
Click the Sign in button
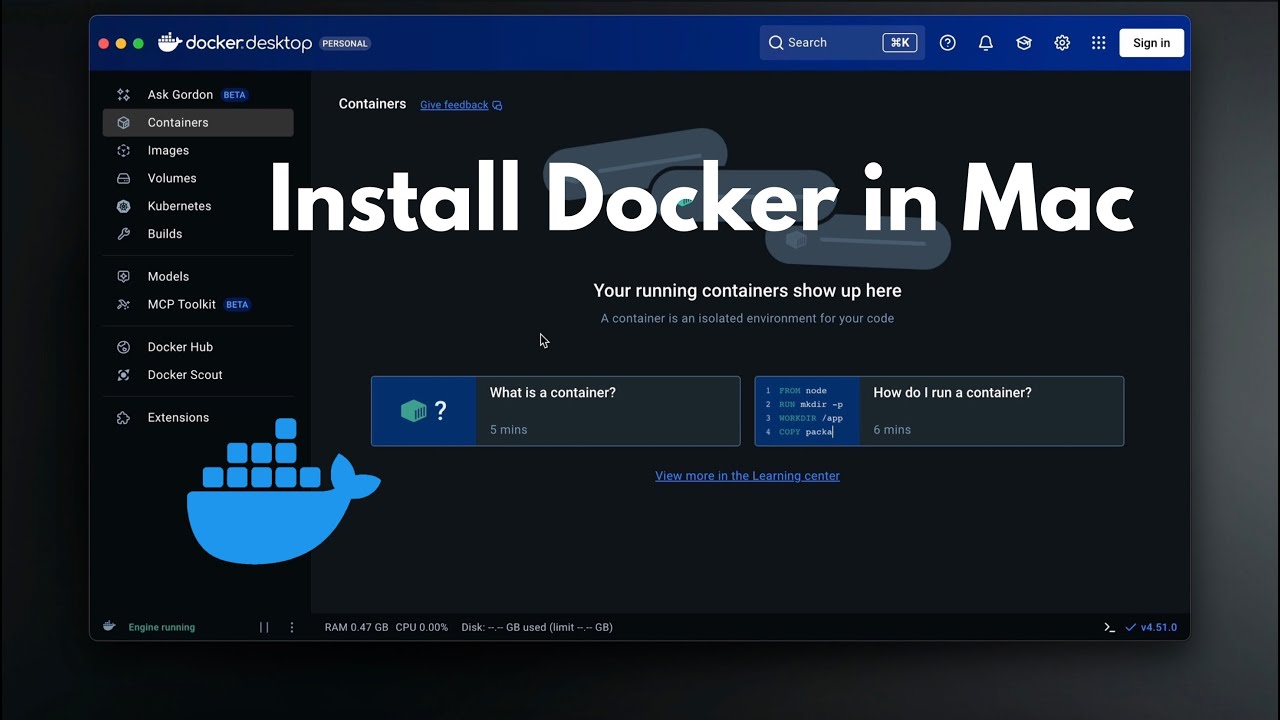click(1151, 43)
